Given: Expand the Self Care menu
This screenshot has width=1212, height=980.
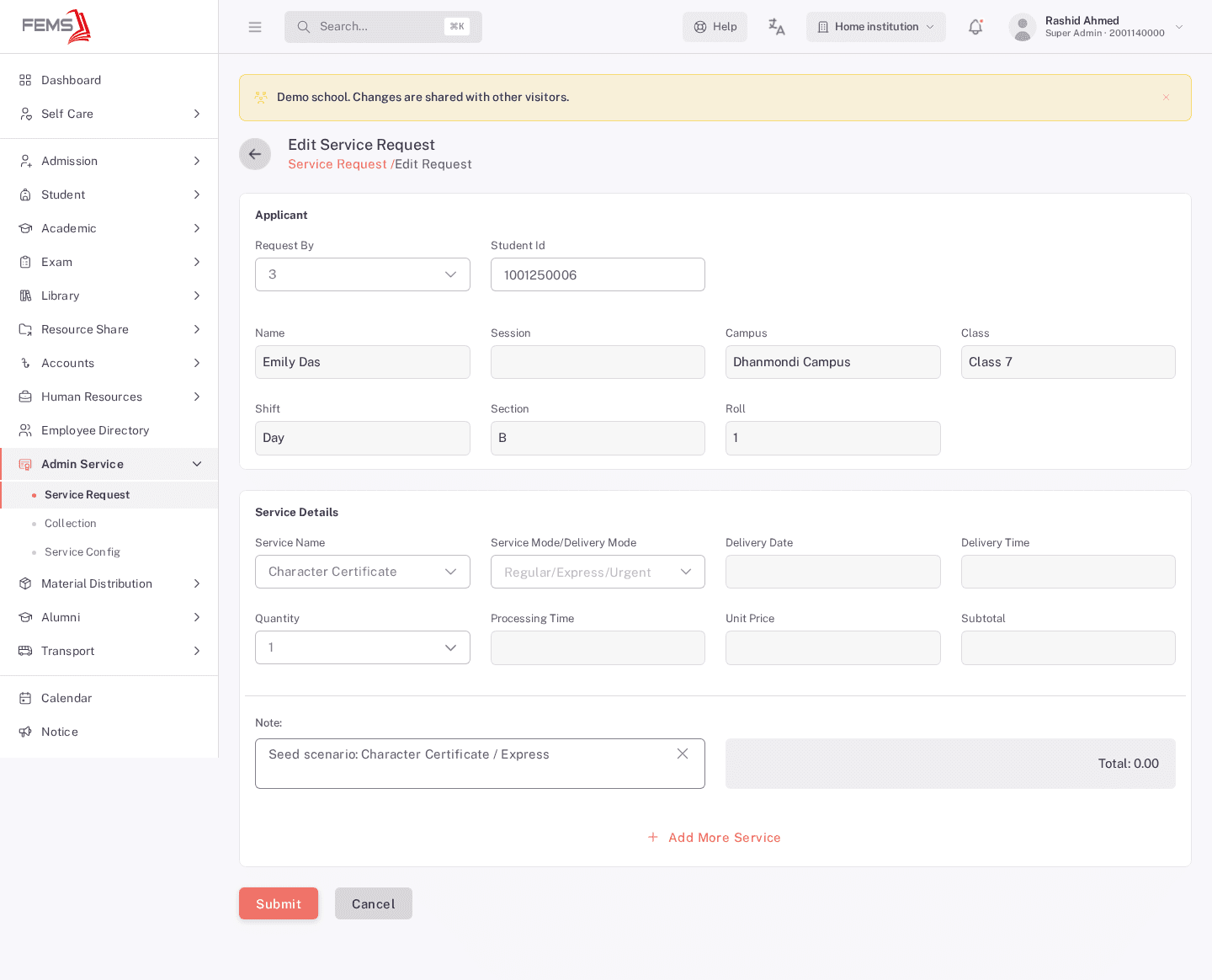Looking at the screenshot, I should coord(109,114).
